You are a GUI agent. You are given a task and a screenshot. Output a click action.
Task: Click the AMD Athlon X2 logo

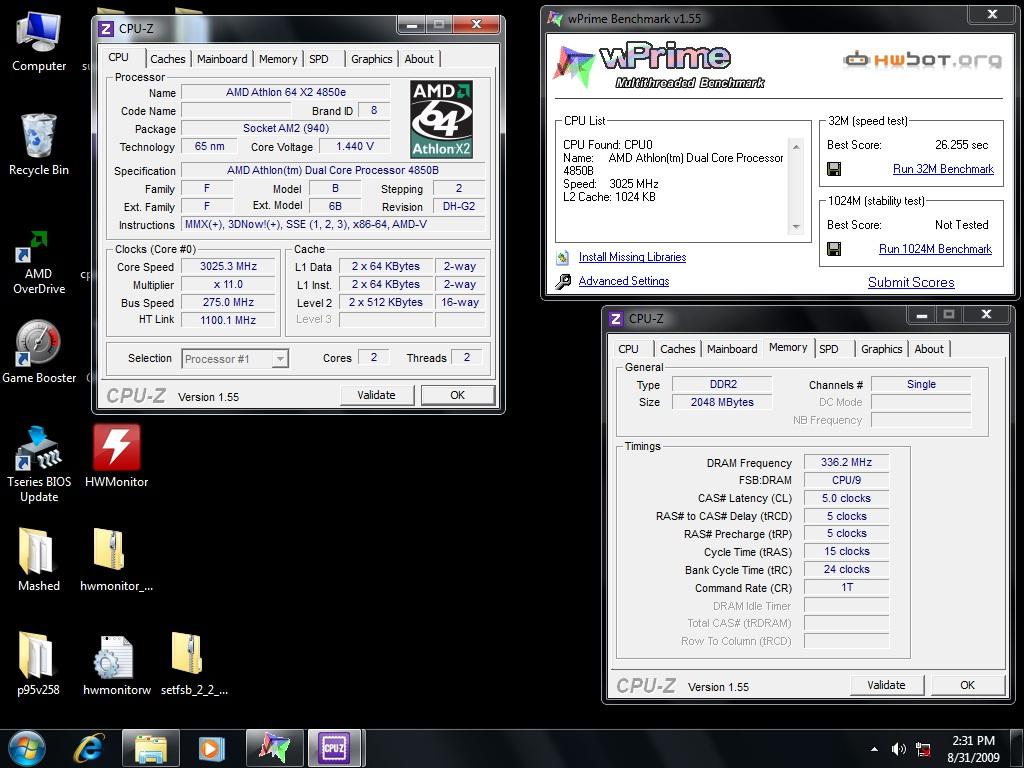[x=441, y=119]
